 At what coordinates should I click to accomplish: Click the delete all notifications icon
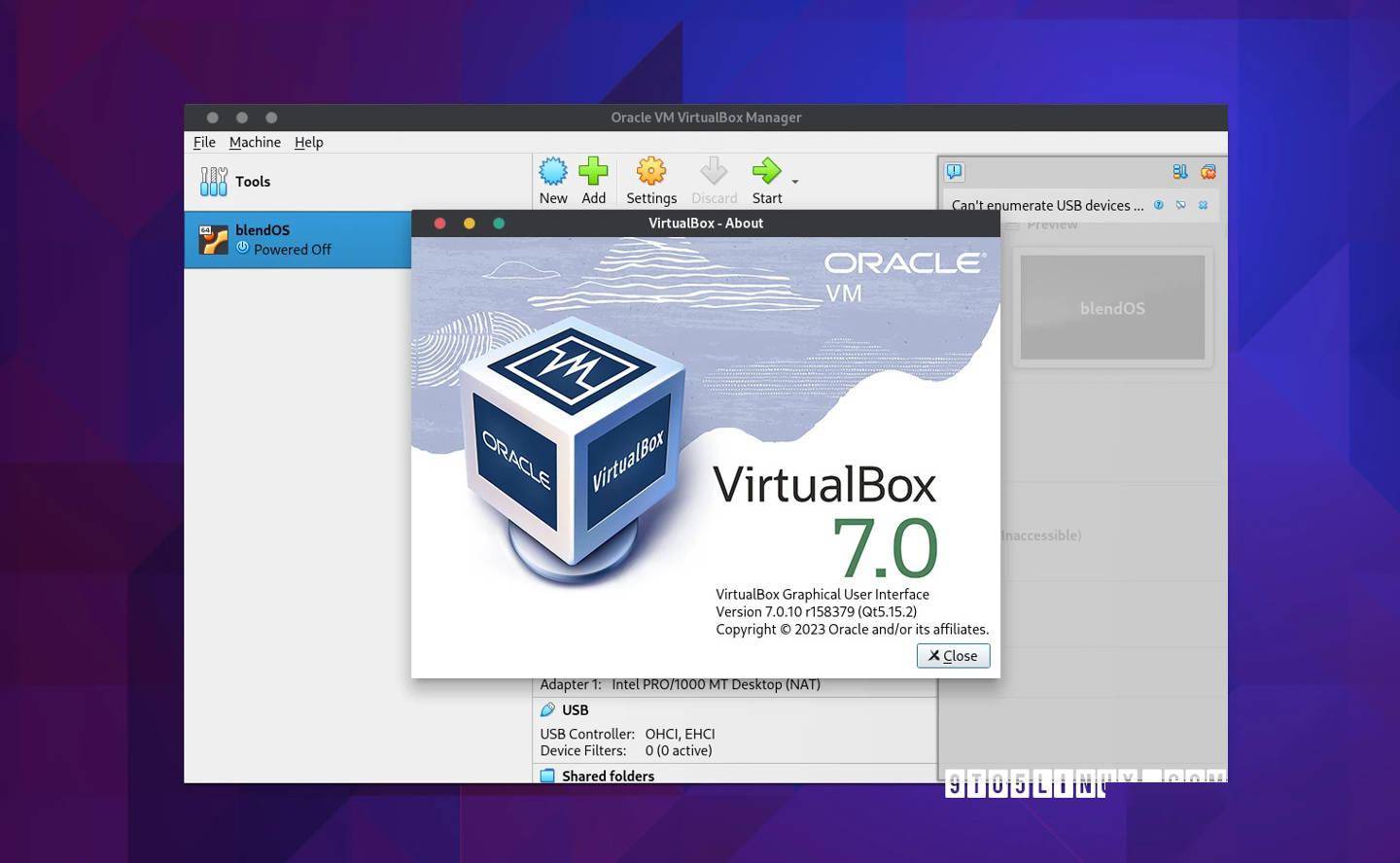pyautogui.click(x=1207, y=172)
